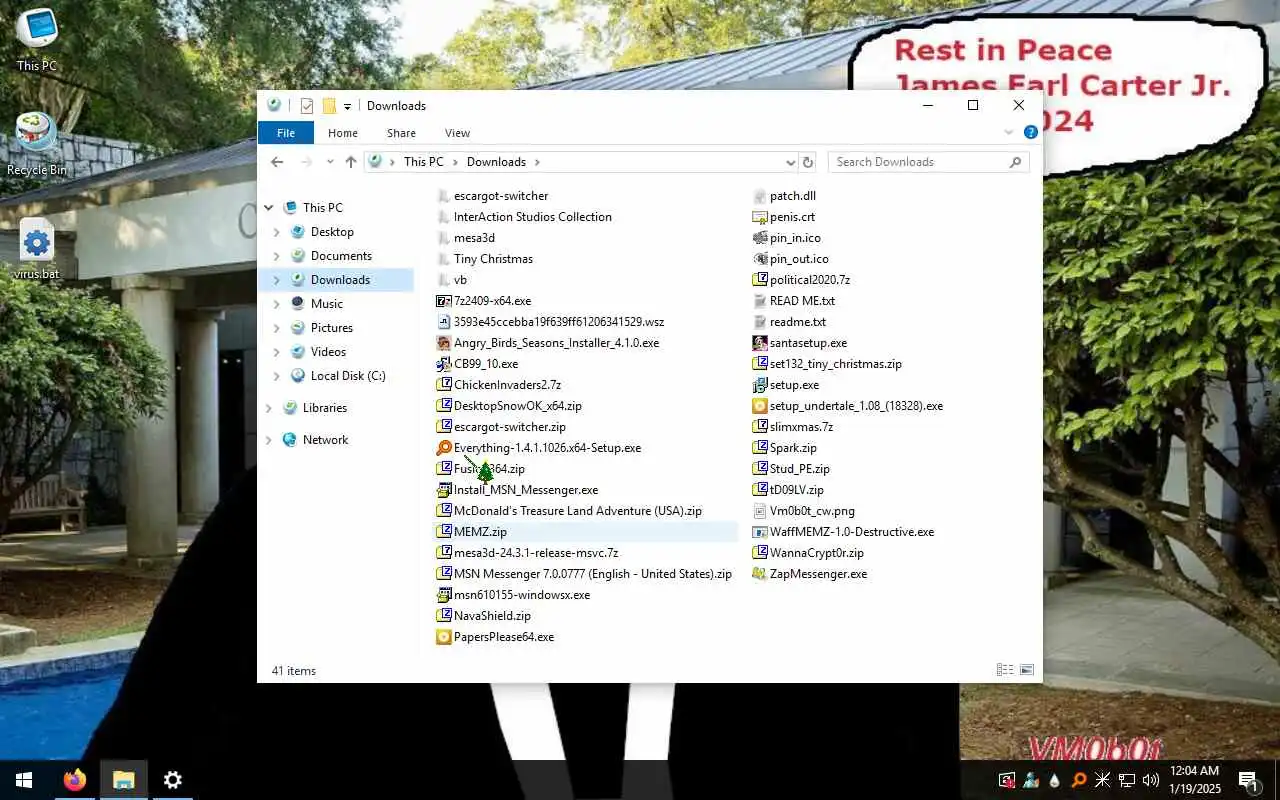Select the WannaCrypt0r.zip file

coord(816,553)
